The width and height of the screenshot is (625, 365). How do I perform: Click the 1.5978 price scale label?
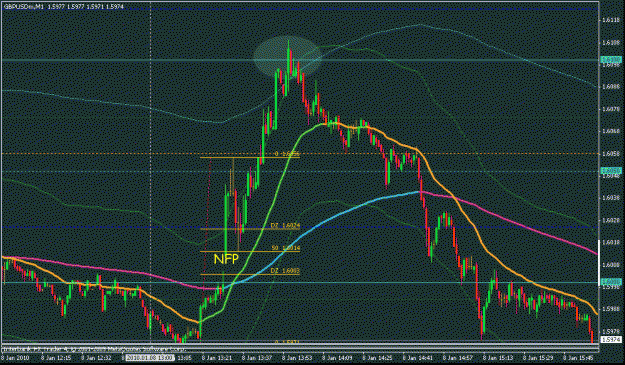[610, 331]
